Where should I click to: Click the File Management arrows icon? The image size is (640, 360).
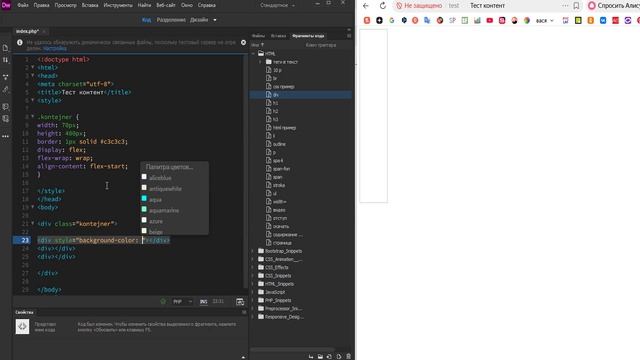(x=5, y=60)
